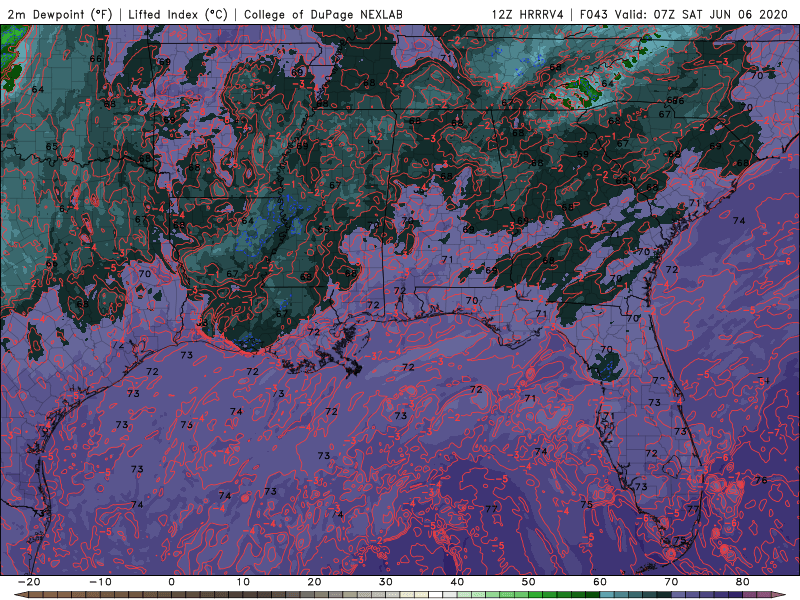Click the "College of DuPage NEXLAB" label

(323, 14)
